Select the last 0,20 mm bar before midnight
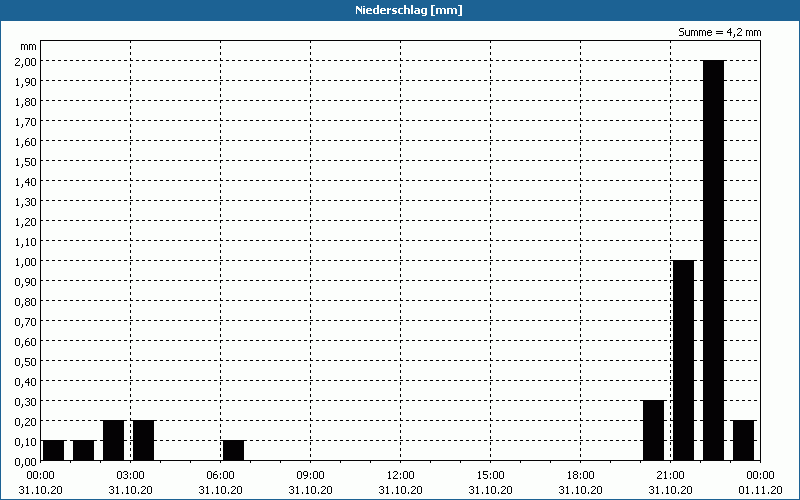Viewport: 800px width, 500px height. click(x=743, y=440)
